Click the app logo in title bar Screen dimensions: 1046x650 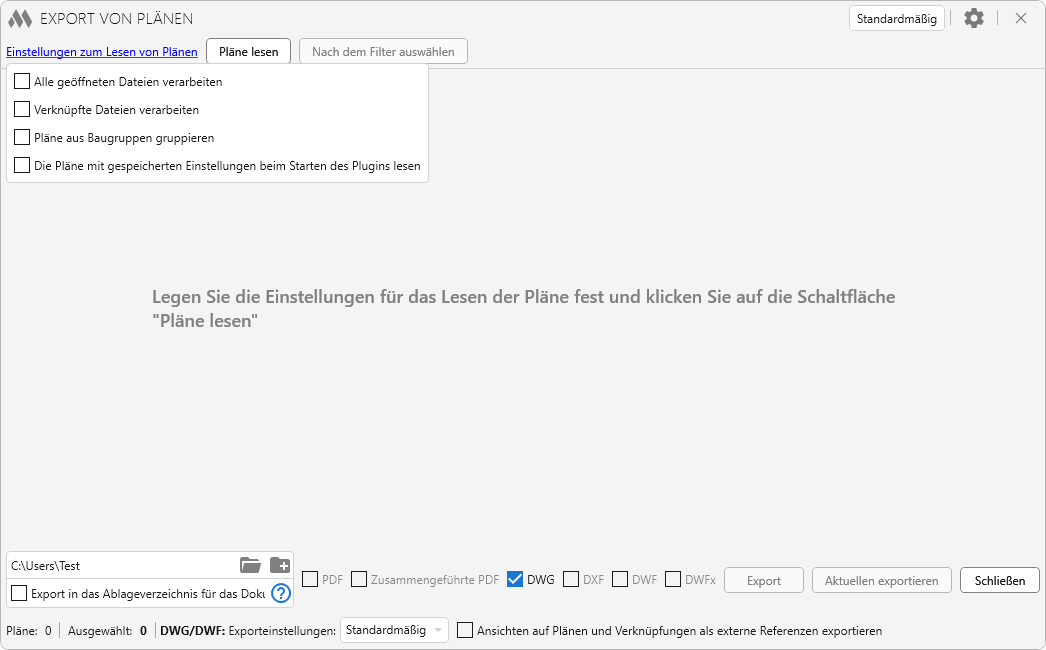coord(20,19)
